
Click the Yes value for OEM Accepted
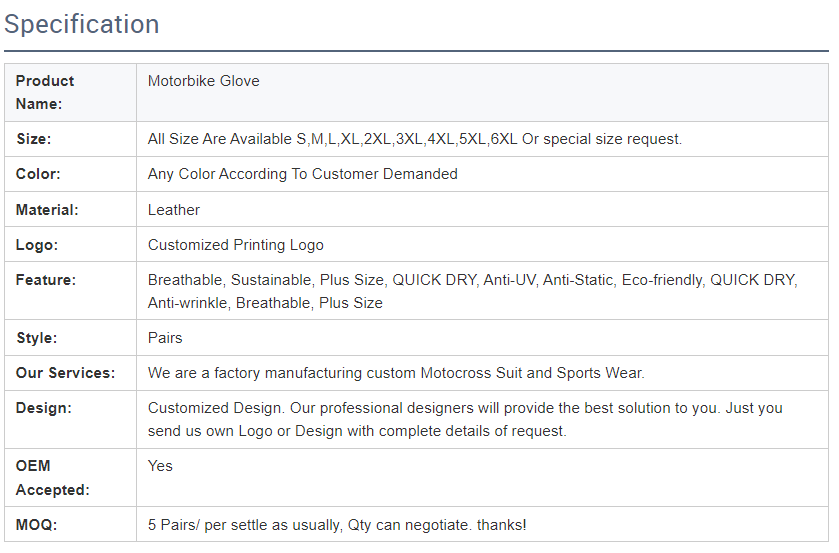point(160,466)
